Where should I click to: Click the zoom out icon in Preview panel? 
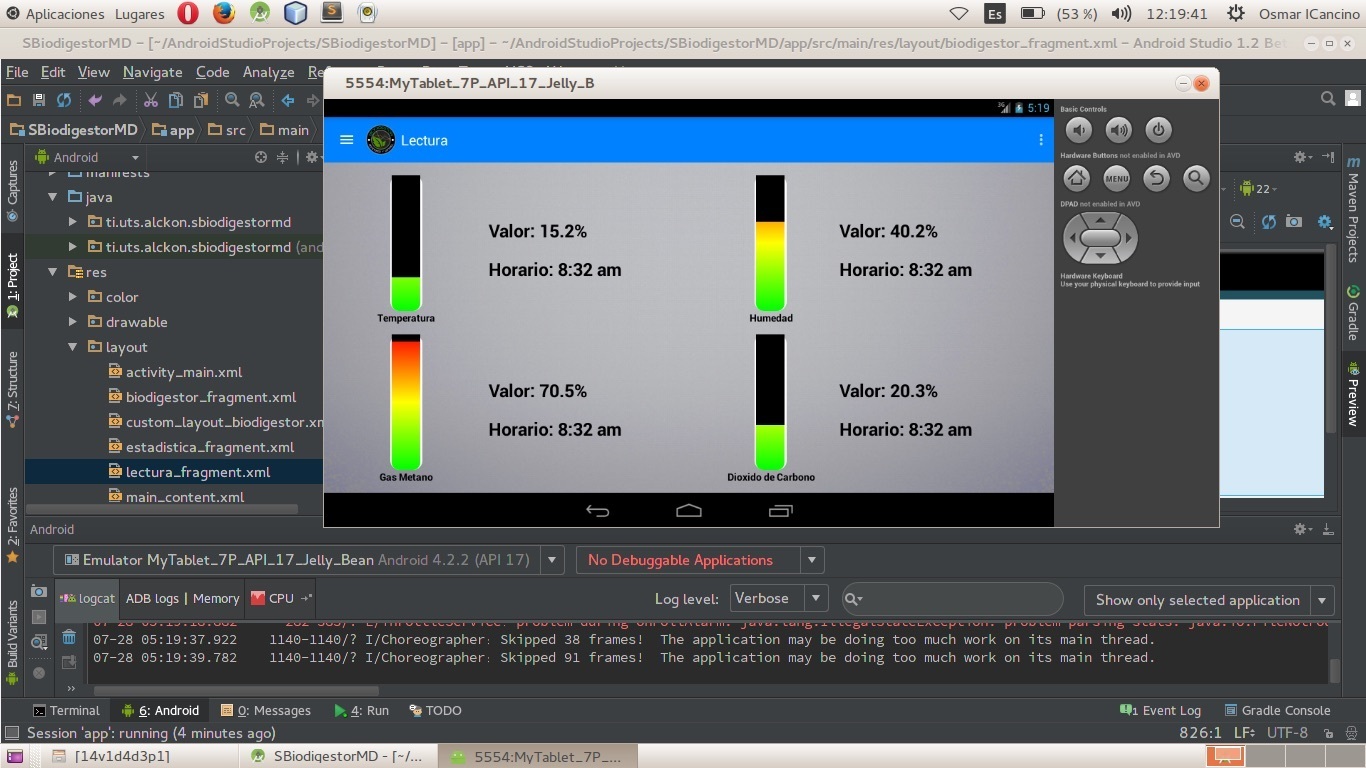point(1237,222)
